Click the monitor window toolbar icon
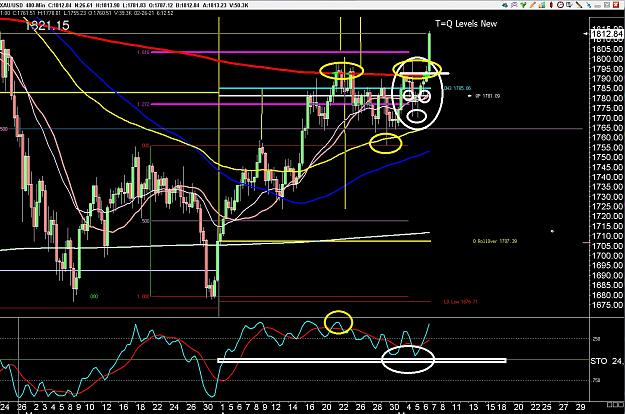 [569, 5]
